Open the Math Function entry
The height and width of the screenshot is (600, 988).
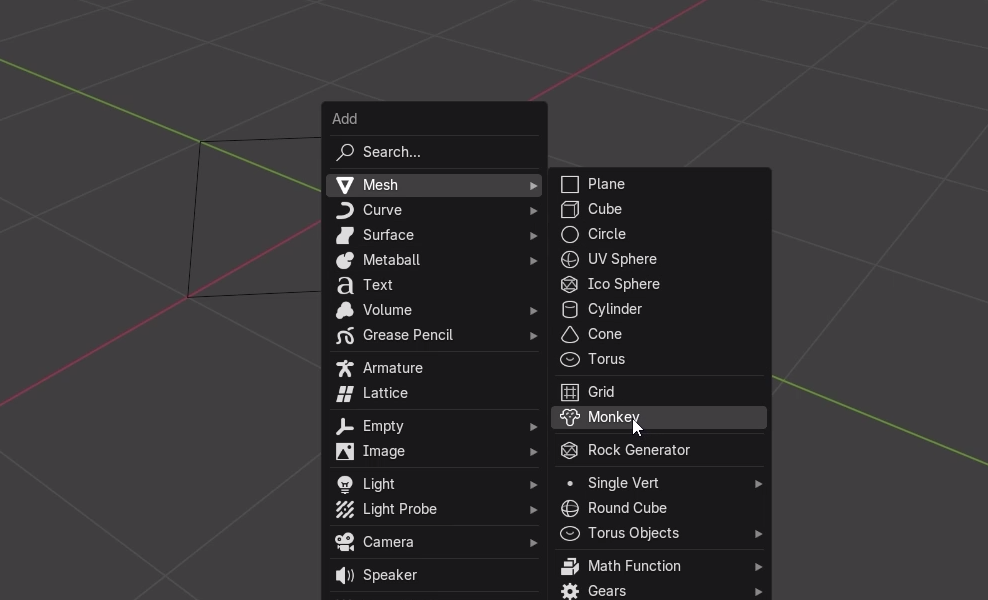659,566
